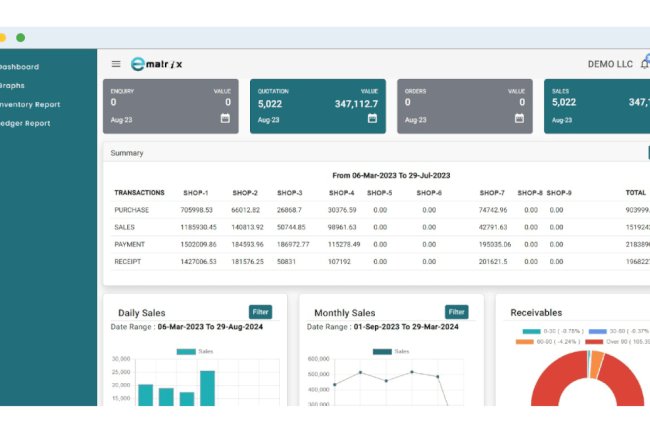Click the notification bell icon
The width and height of the screenshot is (650, 433).
645,64
